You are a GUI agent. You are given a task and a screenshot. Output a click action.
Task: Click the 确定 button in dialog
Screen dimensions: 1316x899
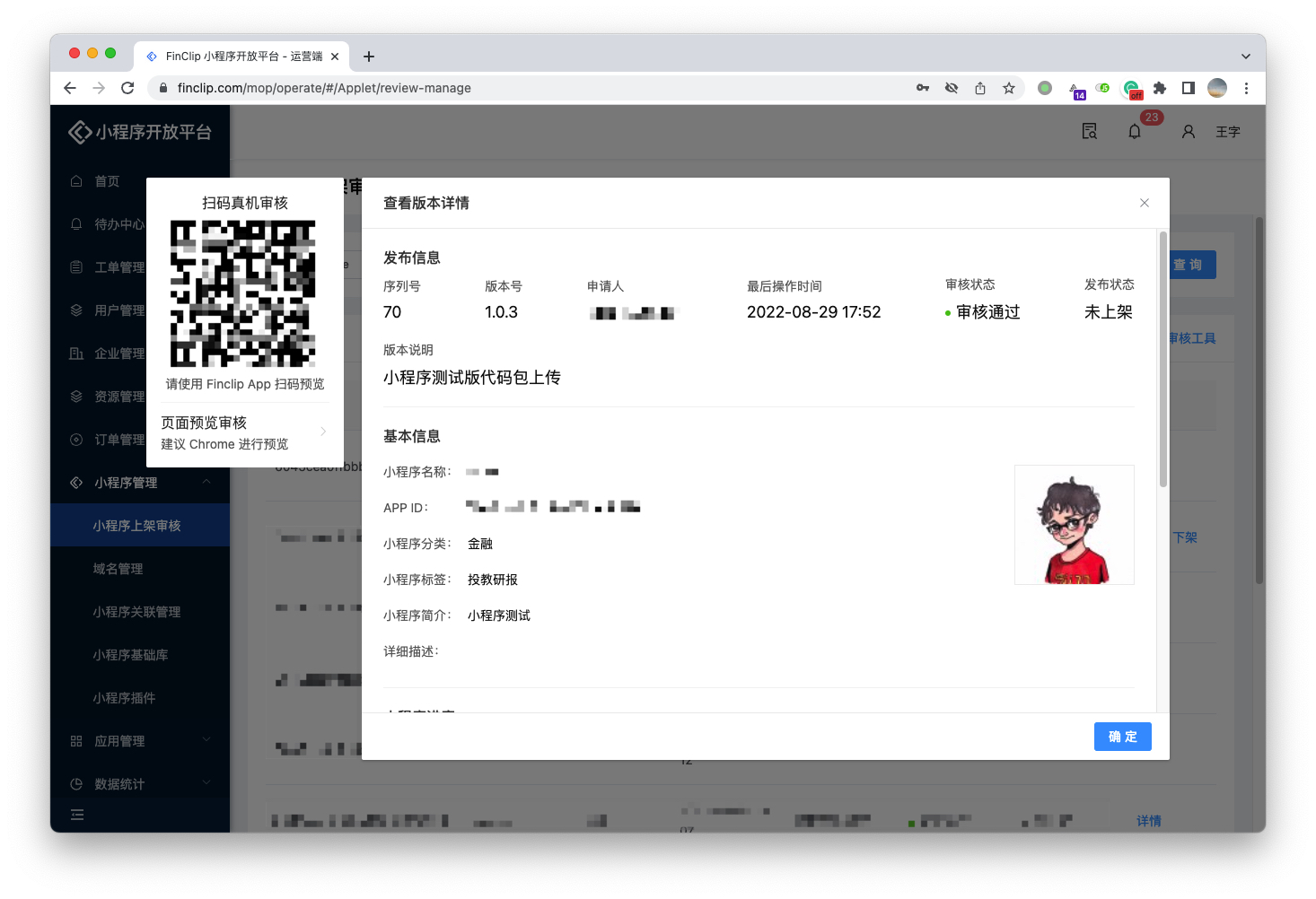(1122, 737)
